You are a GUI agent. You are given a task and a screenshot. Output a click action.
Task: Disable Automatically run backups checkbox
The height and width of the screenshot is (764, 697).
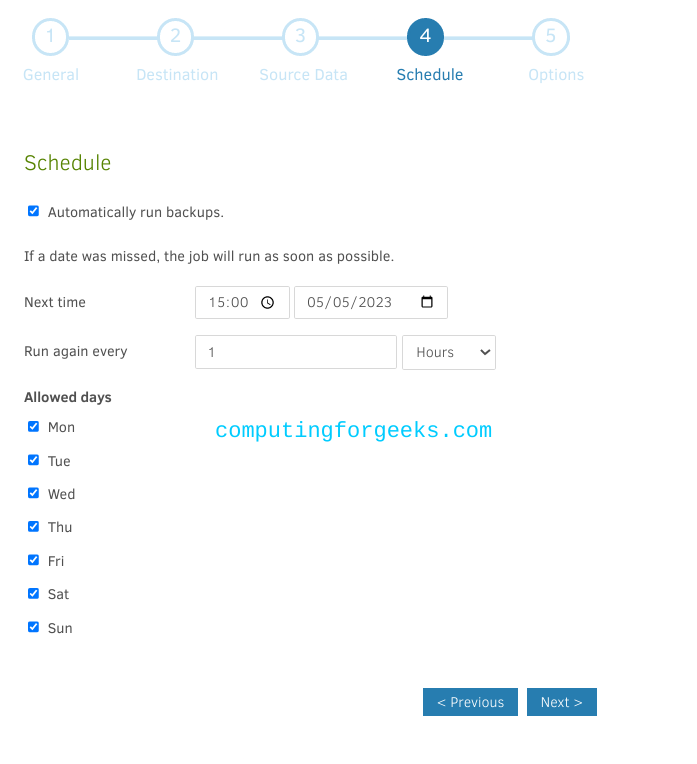pyautogui.click(x=33, y=211)
